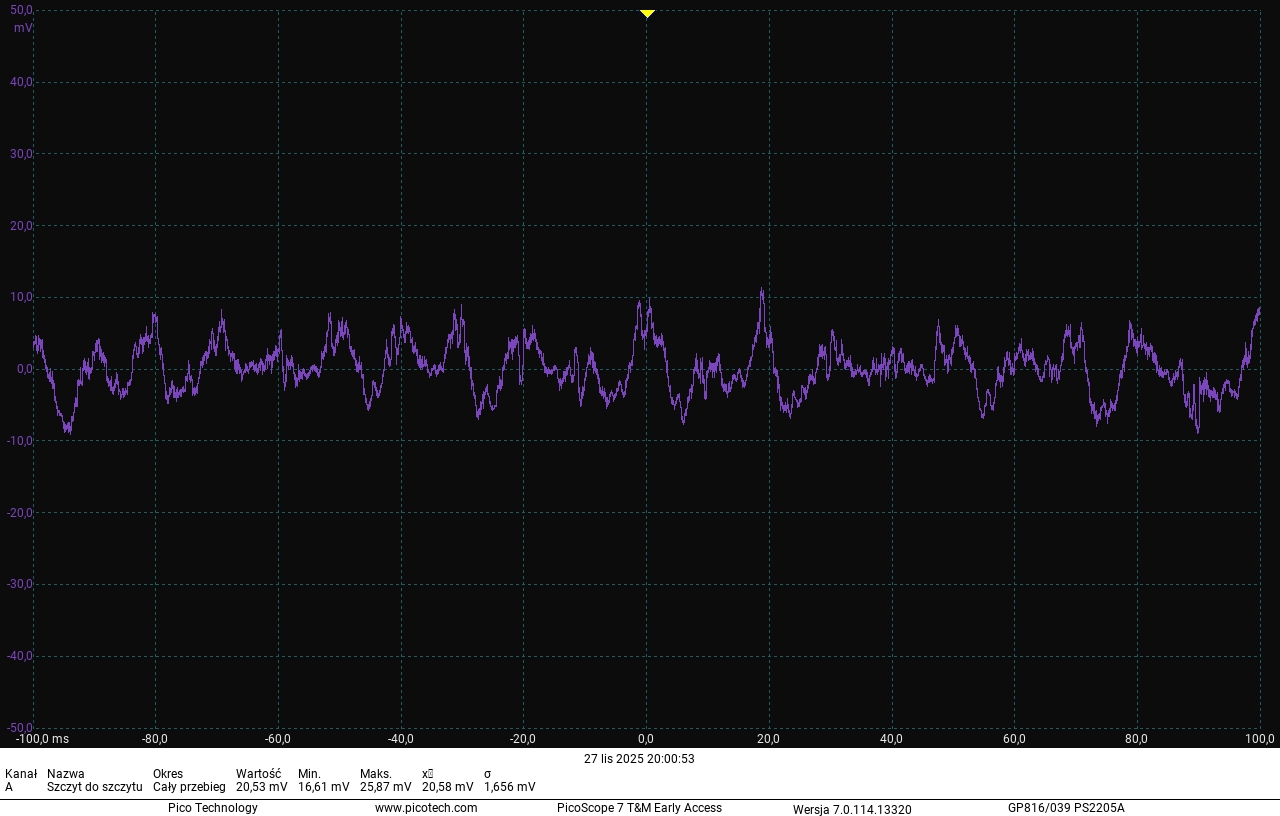Select the 20,53 mV measurement value
1280x816 pixels.
(x=261, y=787)
